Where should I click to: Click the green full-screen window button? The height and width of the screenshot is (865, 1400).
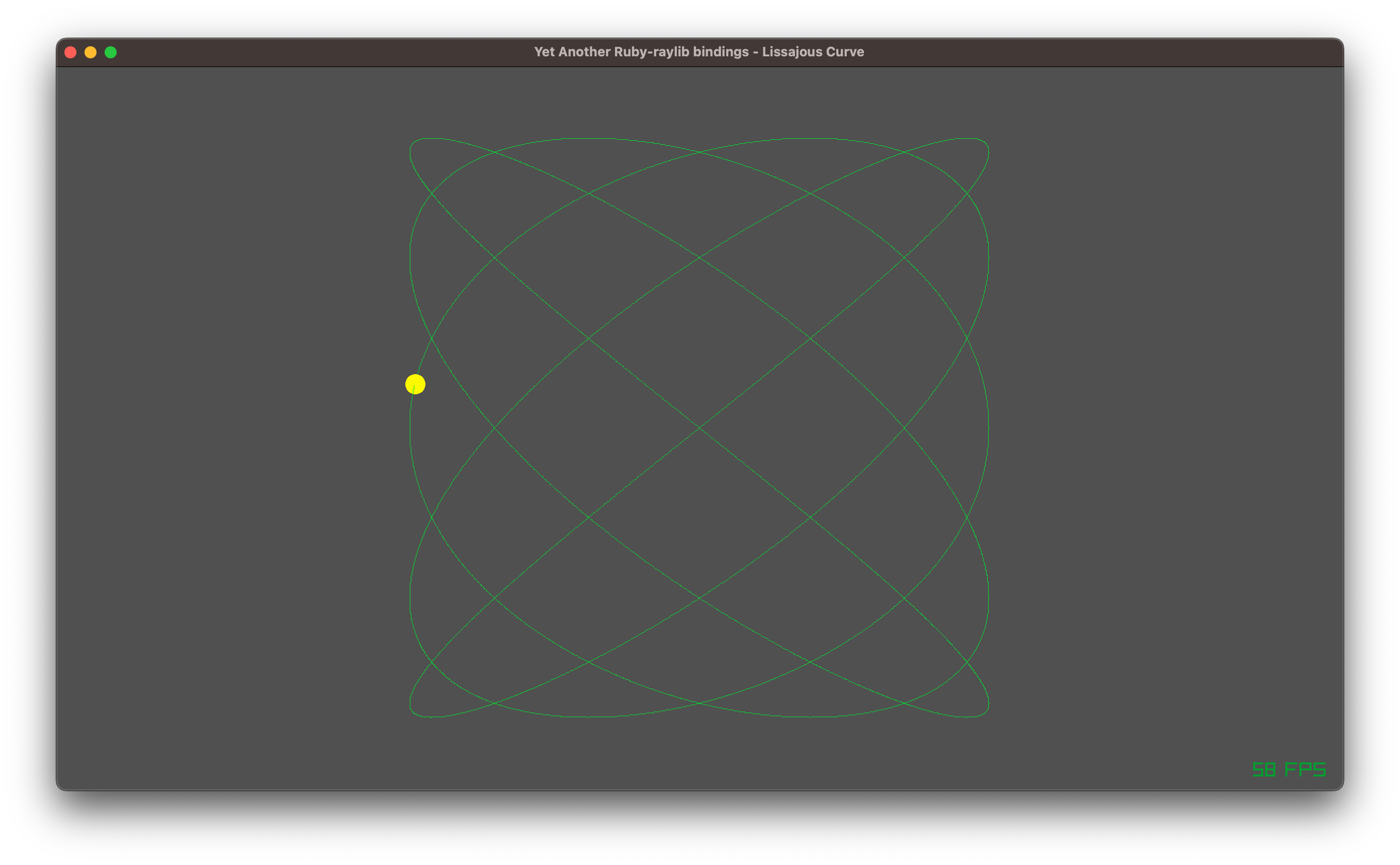click(111, 52)
